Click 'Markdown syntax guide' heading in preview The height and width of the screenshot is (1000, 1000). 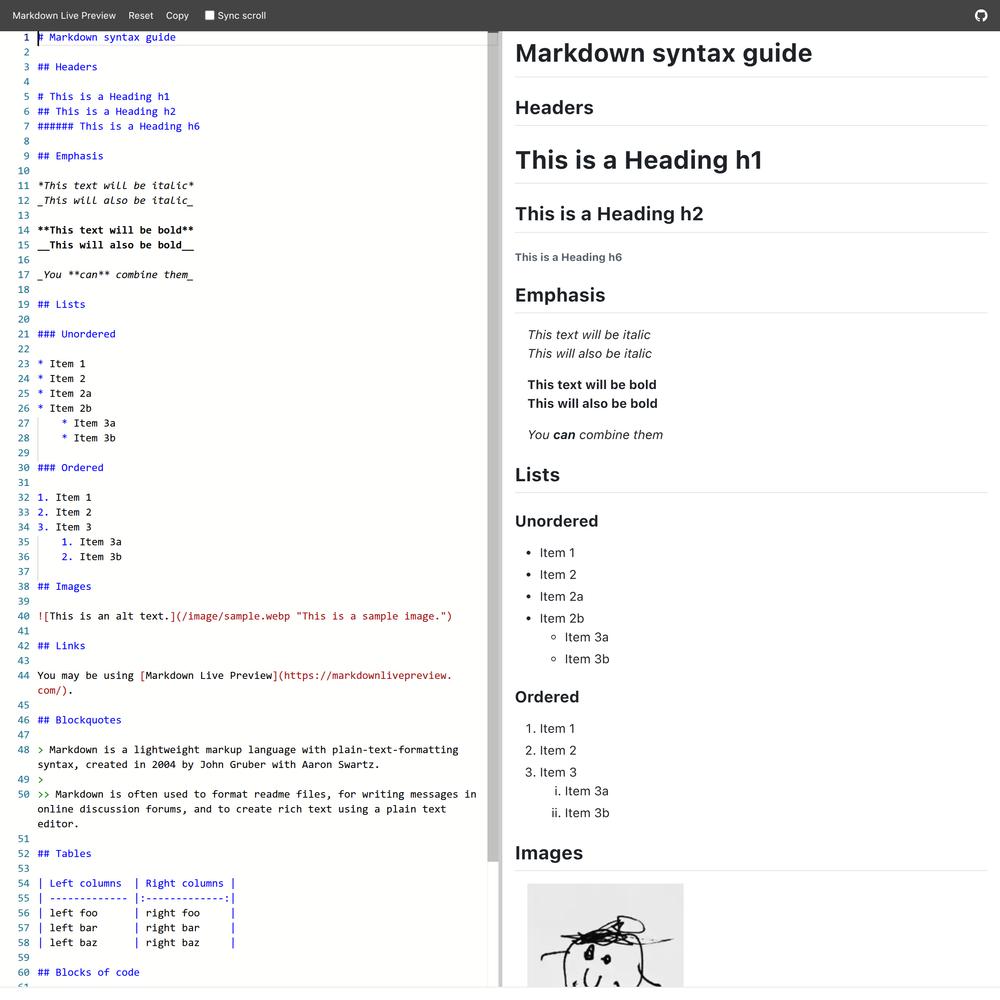(663, 53)
